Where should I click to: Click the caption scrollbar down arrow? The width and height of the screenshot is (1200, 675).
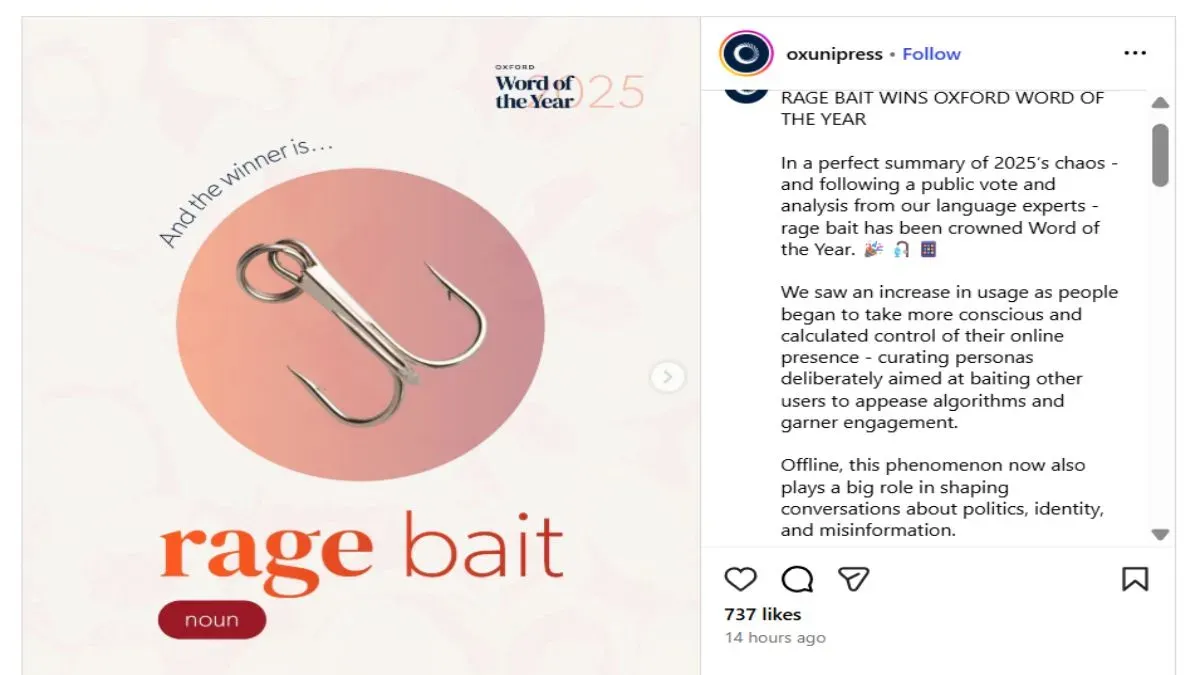point(1160,535)
